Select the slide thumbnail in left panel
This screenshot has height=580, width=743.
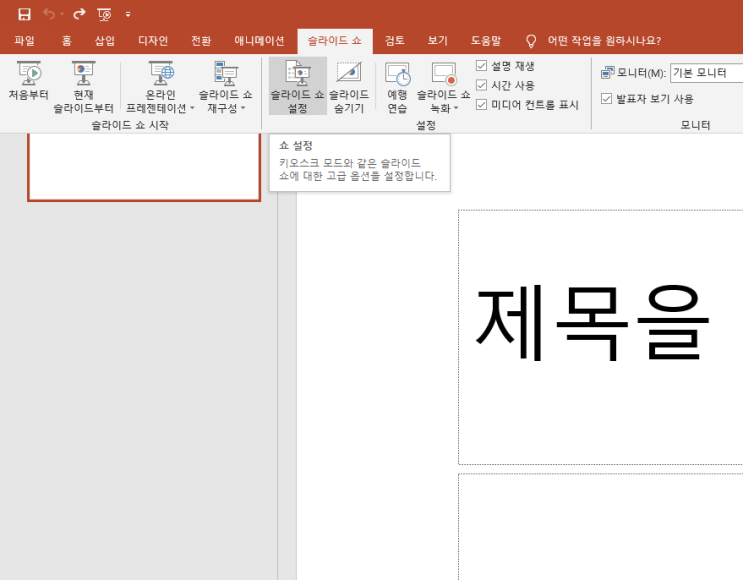pos(144,167)
